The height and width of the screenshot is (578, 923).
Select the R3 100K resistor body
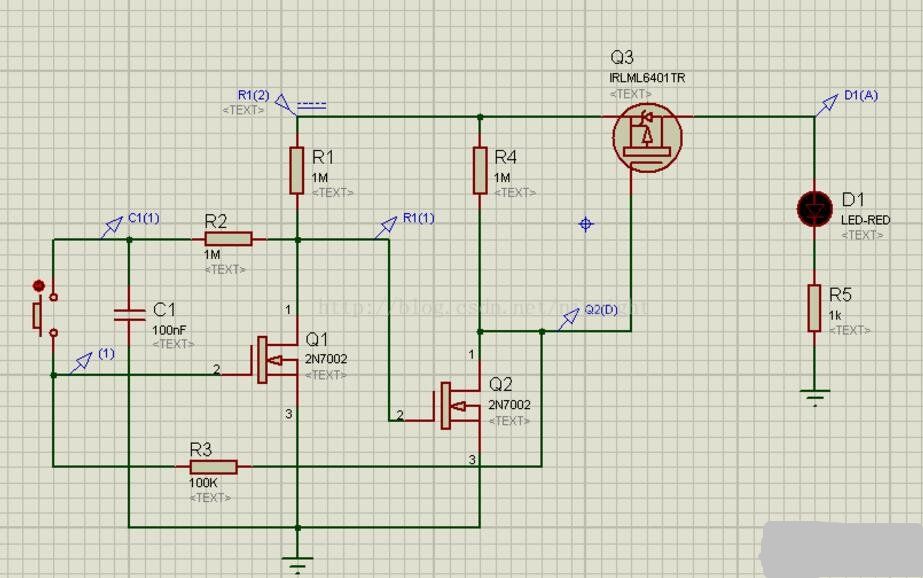[213, 467]
